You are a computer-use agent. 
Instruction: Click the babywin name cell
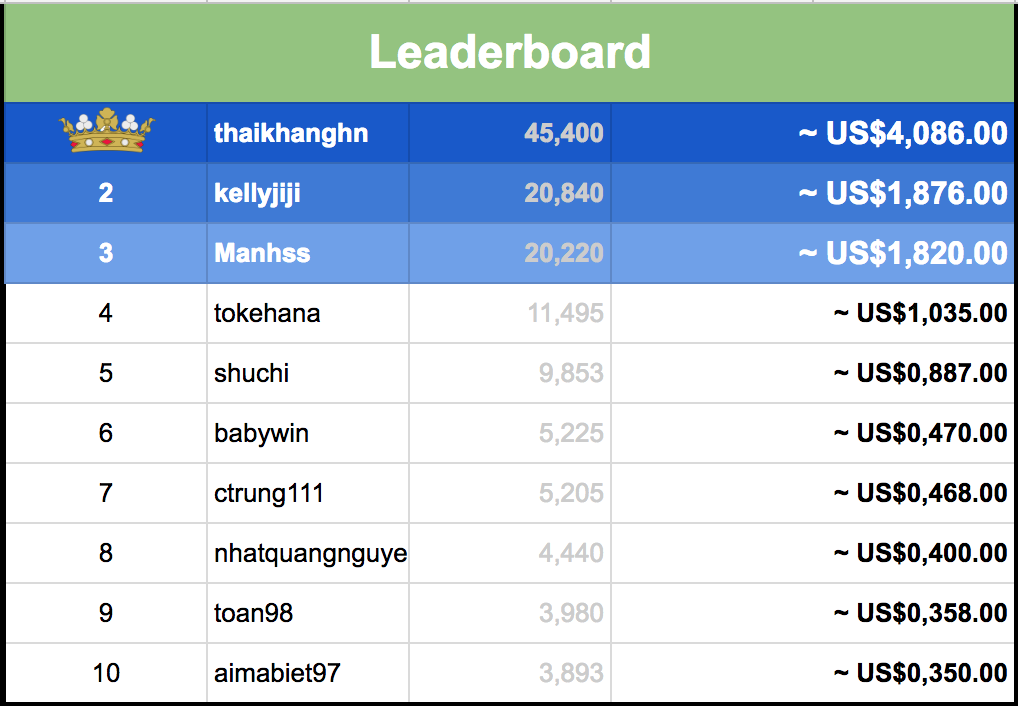(x=261, y=433)
